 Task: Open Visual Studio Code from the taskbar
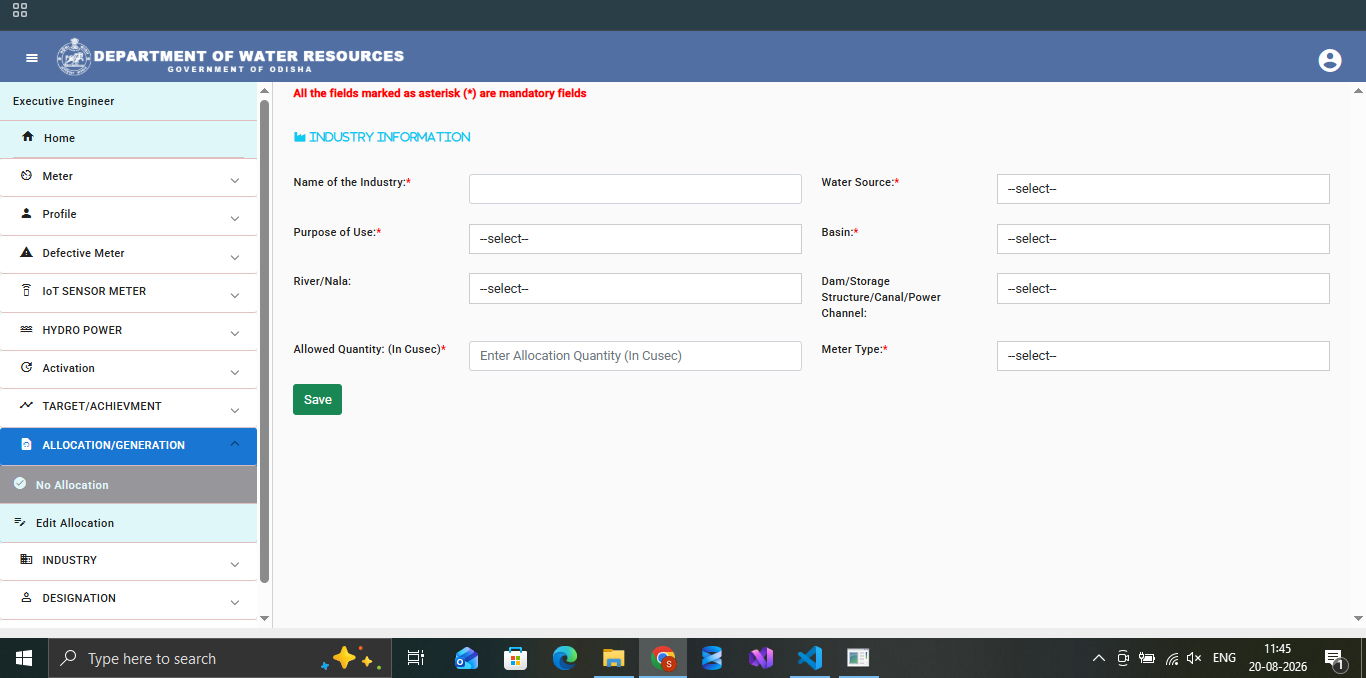[810, 658]
